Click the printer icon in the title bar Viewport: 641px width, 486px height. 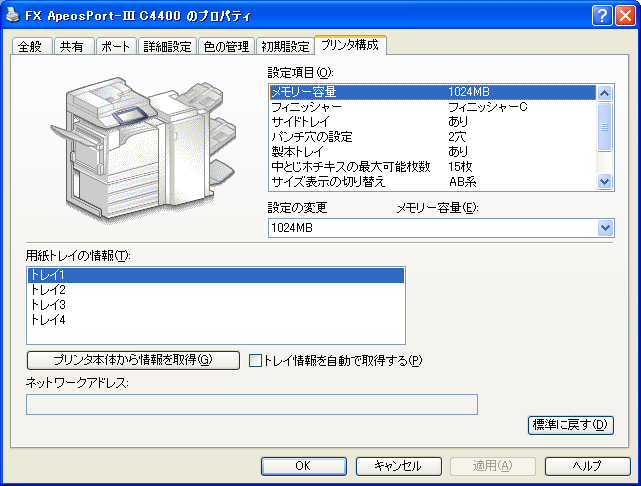point(13,15)
